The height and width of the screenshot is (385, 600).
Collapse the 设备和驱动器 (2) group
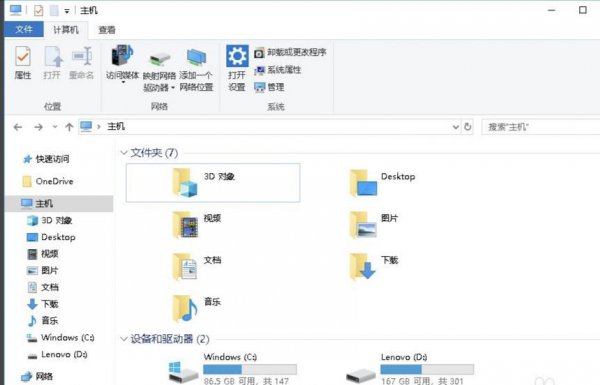[x=124, y=339]
